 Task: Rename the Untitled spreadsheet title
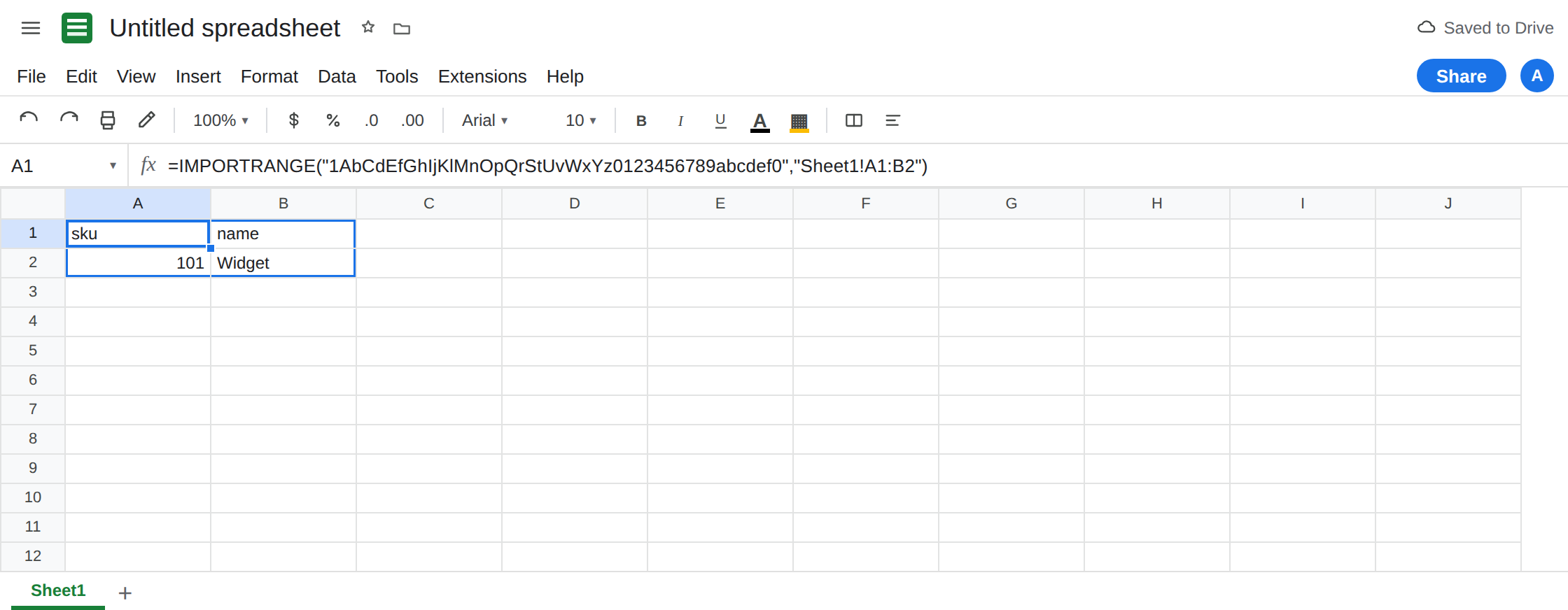225,28
